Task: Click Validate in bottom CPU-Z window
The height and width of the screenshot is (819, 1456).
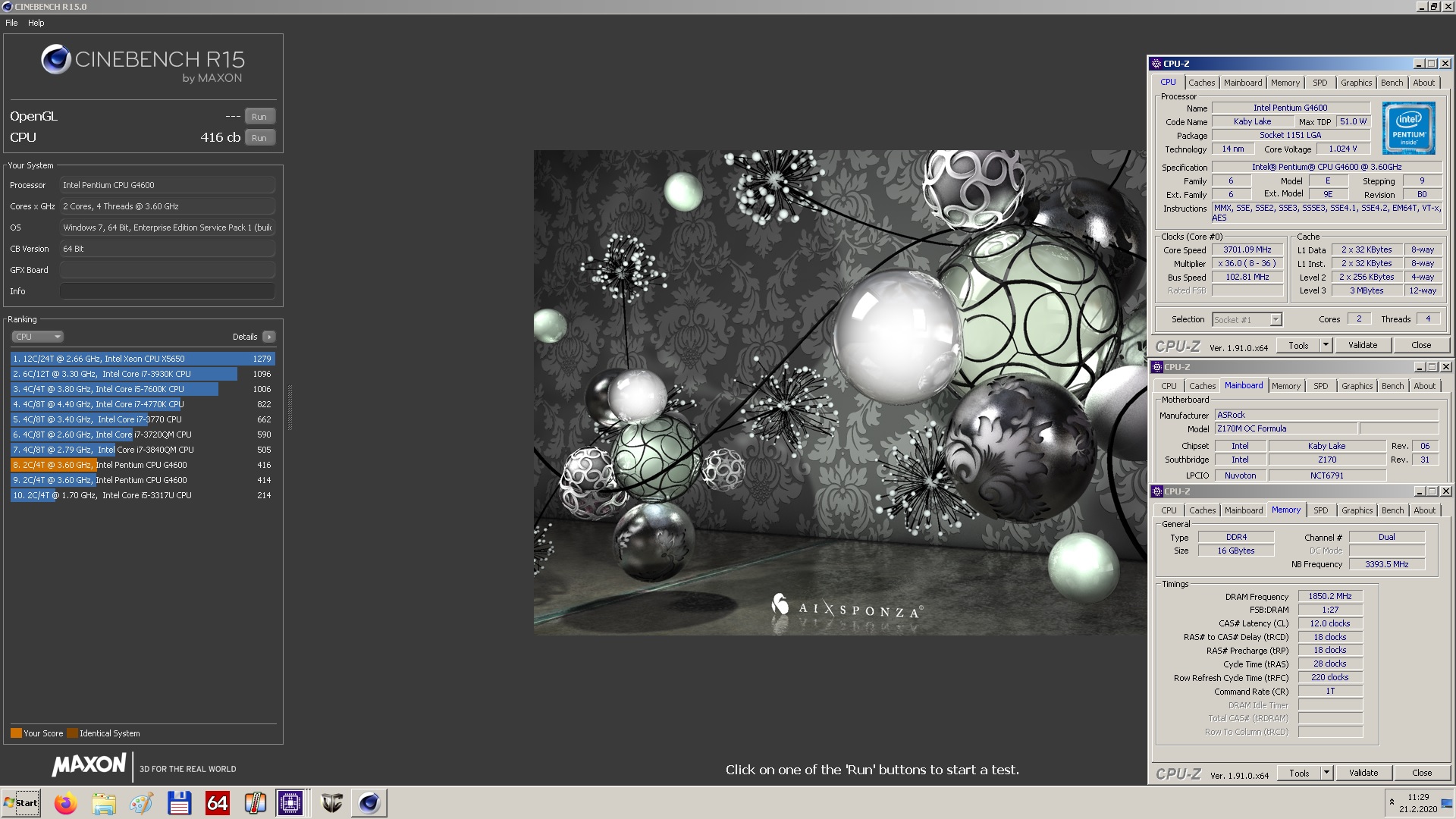Action: (x=1363, y=773)
